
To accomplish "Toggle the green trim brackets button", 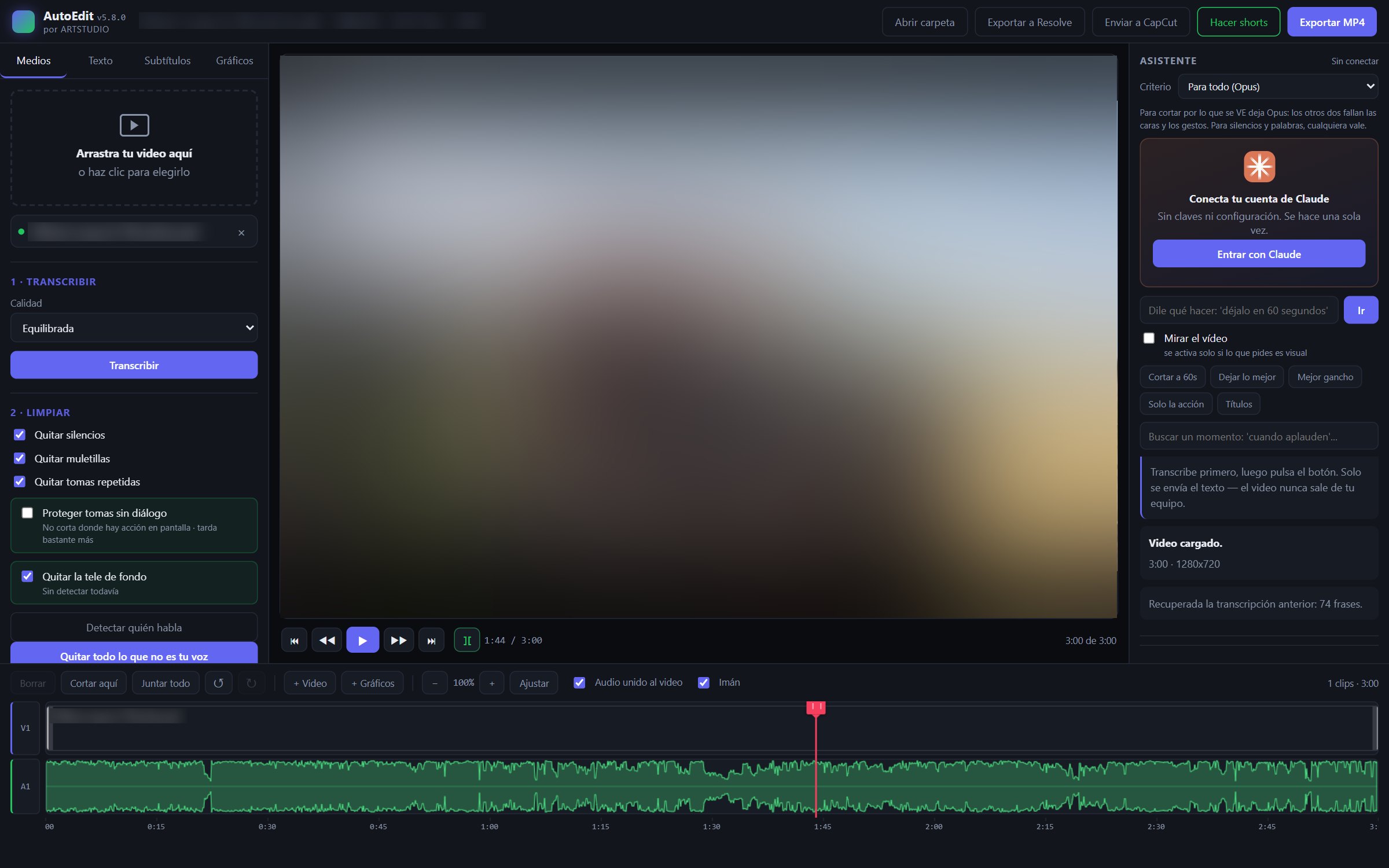I will pyautogui.click(x=466, y=640).
